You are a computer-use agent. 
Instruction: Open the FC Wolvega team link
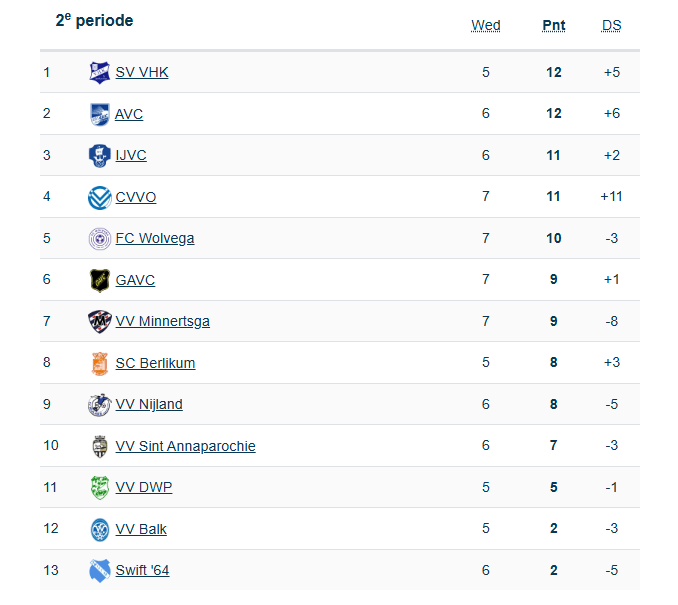pos(155,238)
